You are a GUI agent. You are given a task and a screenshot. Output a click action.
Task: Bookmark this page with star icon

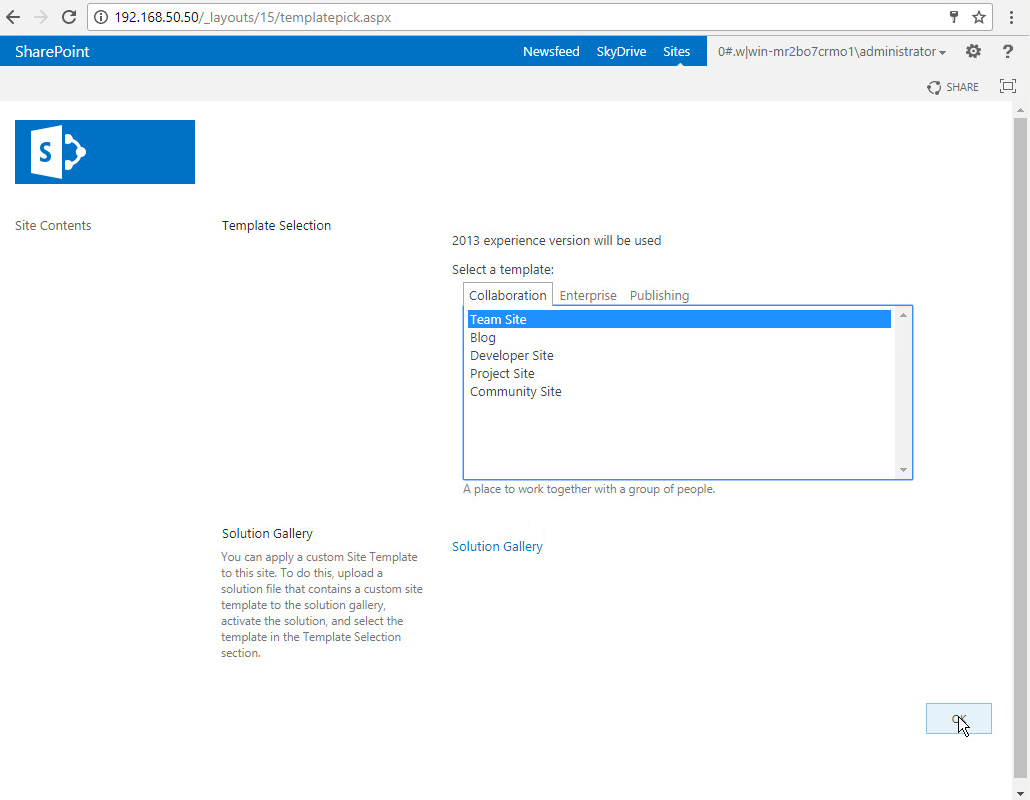[x=979, y=17]
